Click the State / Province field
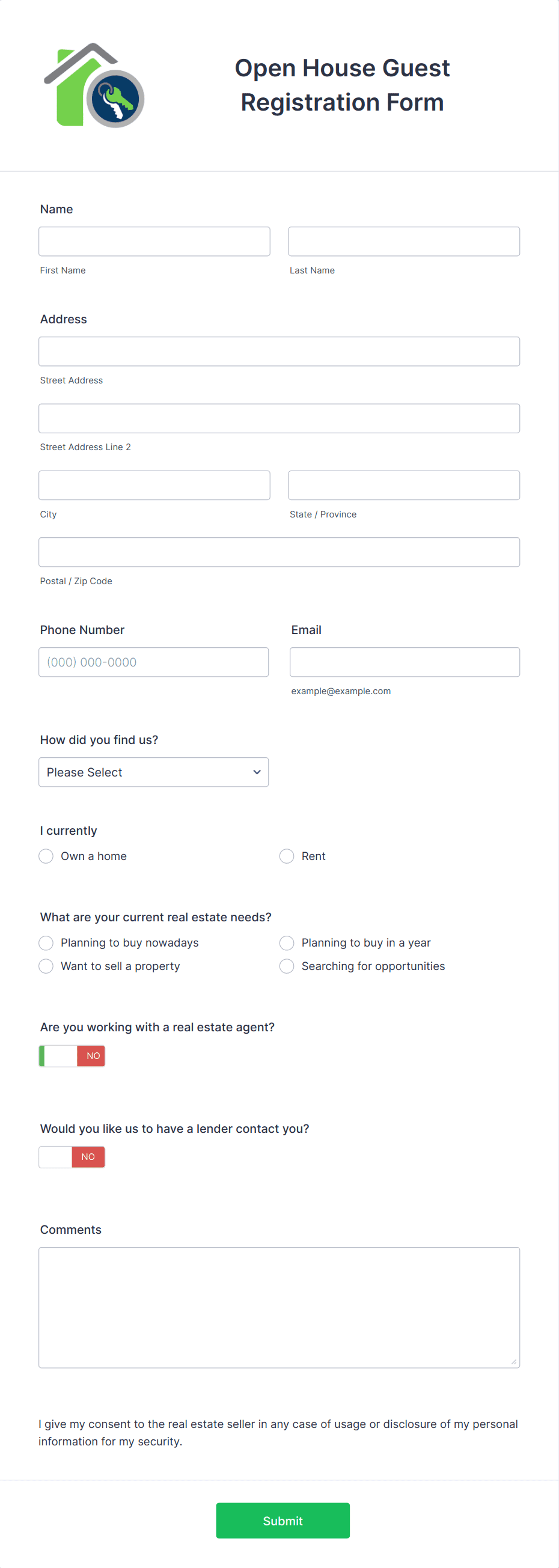559x1568 pixels. pos(404,485)
